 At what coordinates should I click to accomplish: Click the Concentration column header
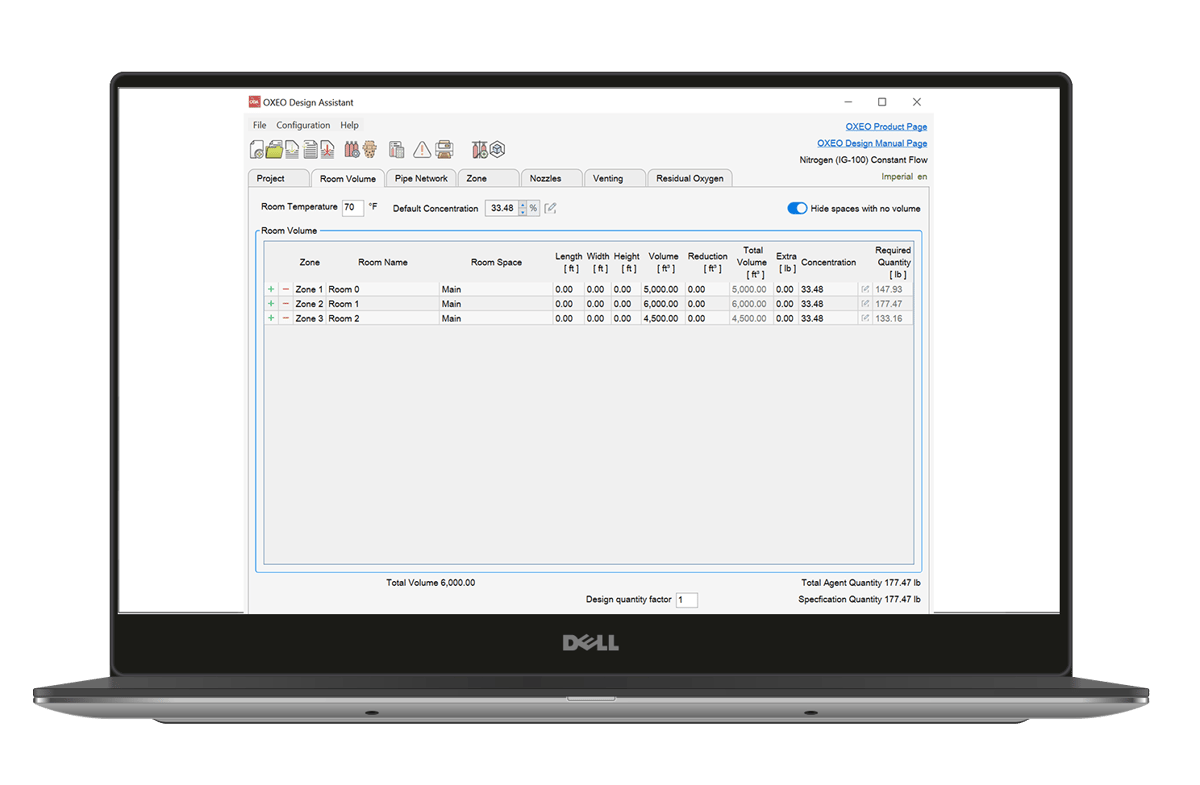[828, 262]
